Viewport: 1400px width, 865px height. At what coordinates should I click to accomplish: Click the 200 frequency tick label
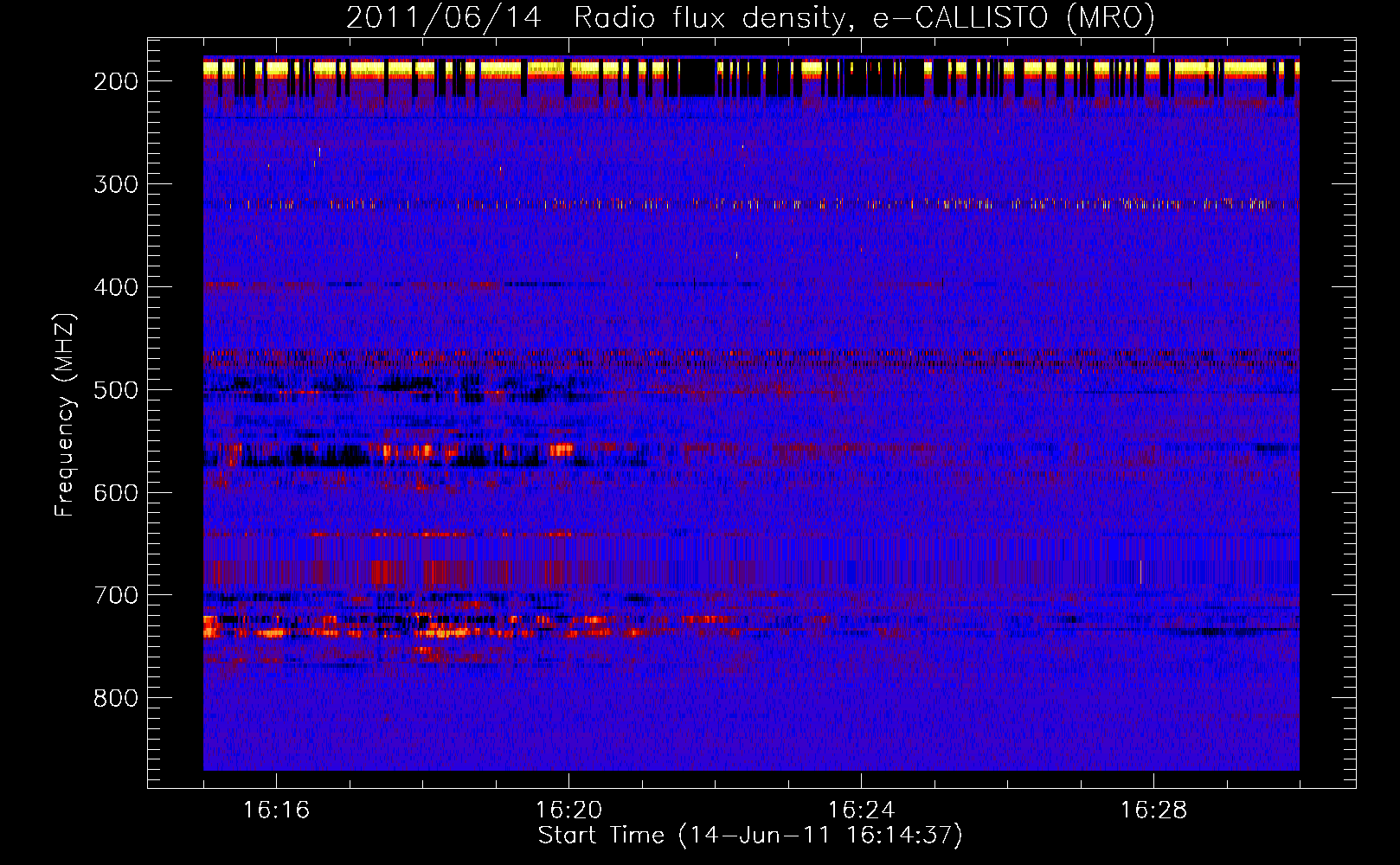click(116, 81)
